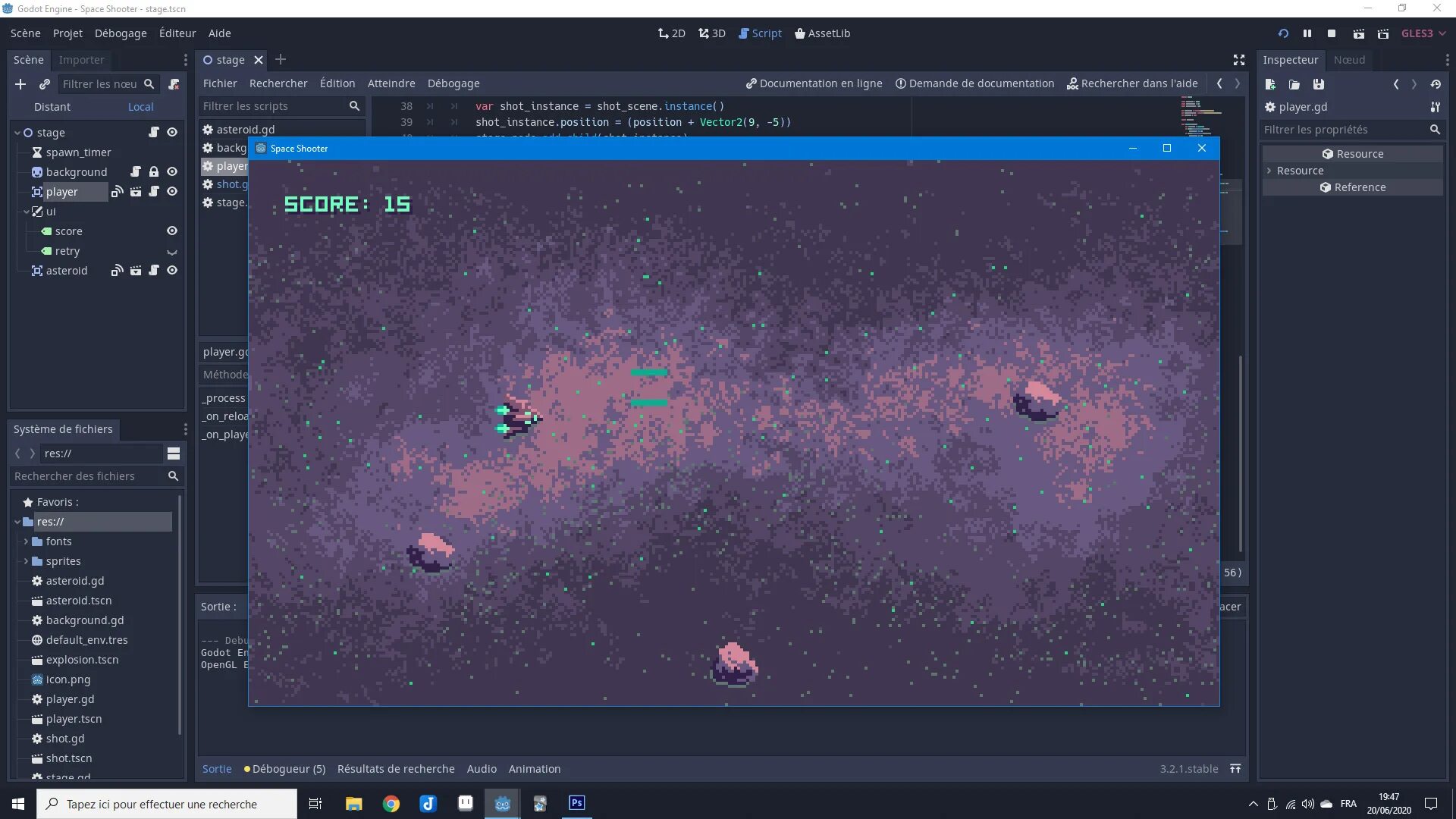Open the Débogueur (5) bottom panel
Image resolution: width=1456 pixels, height=819 pixels.
click(284, 769)
